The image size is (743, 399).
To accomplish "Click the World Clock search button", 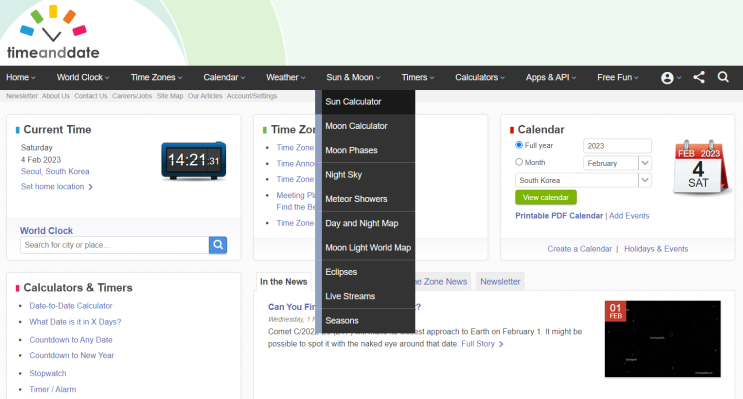I will pyautogui.click(x=218, y=245).
